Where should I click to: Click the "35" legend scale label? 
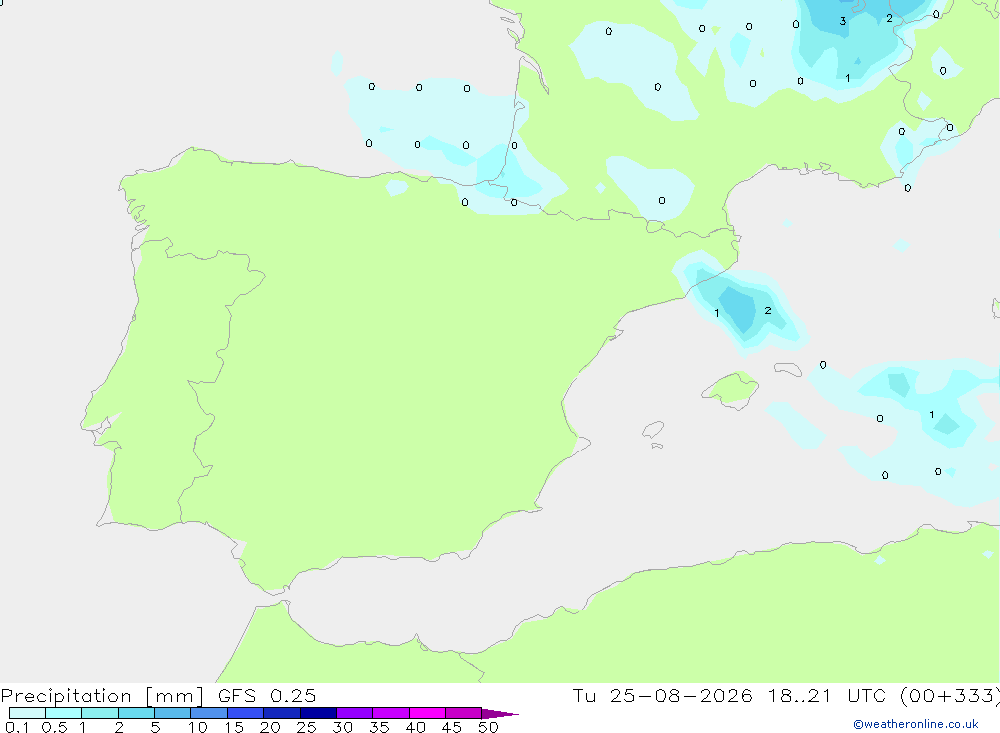pos(379,727)
